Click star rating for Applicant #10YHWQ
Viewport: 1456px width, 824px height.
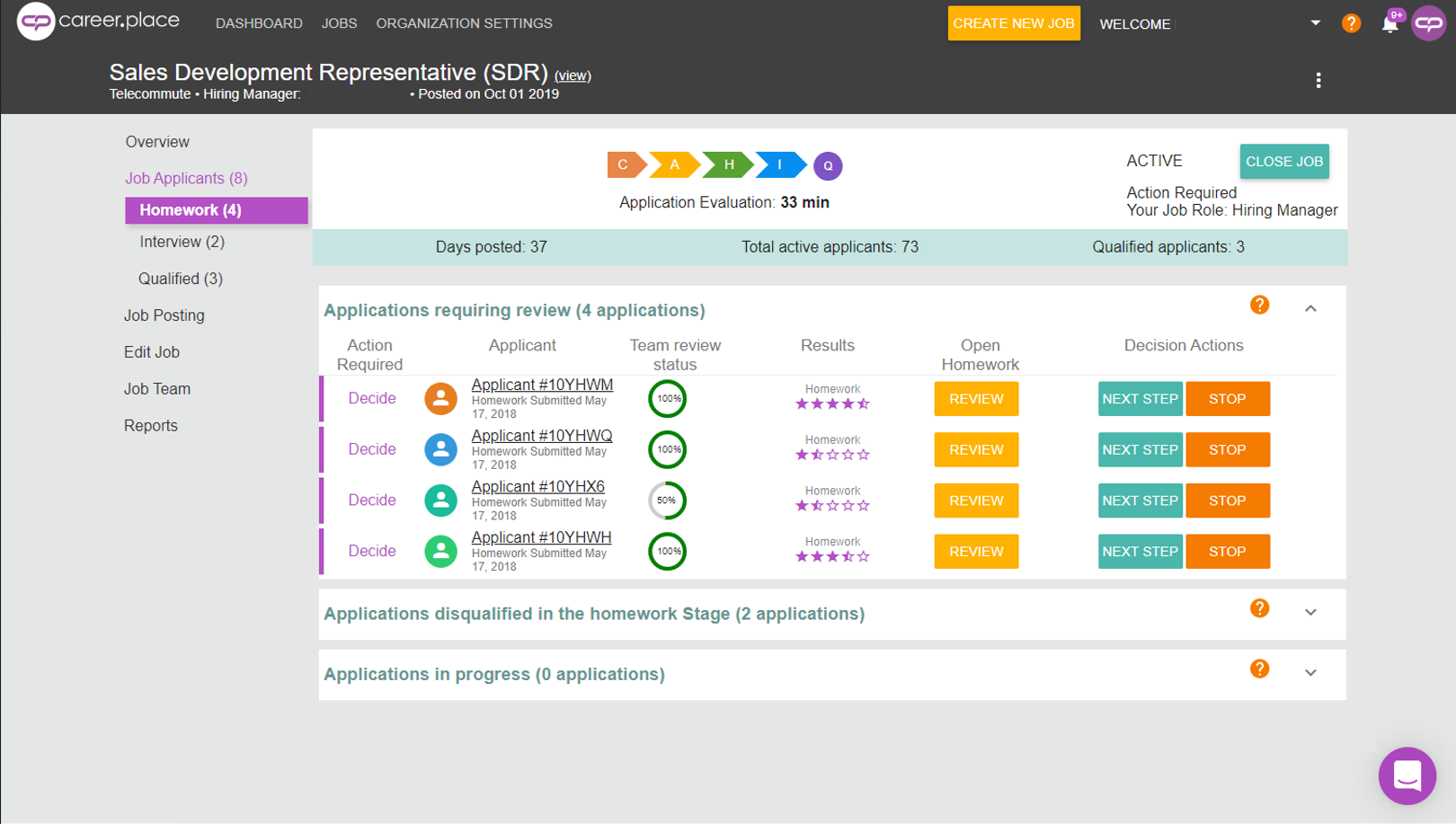[x=832, y=455]
